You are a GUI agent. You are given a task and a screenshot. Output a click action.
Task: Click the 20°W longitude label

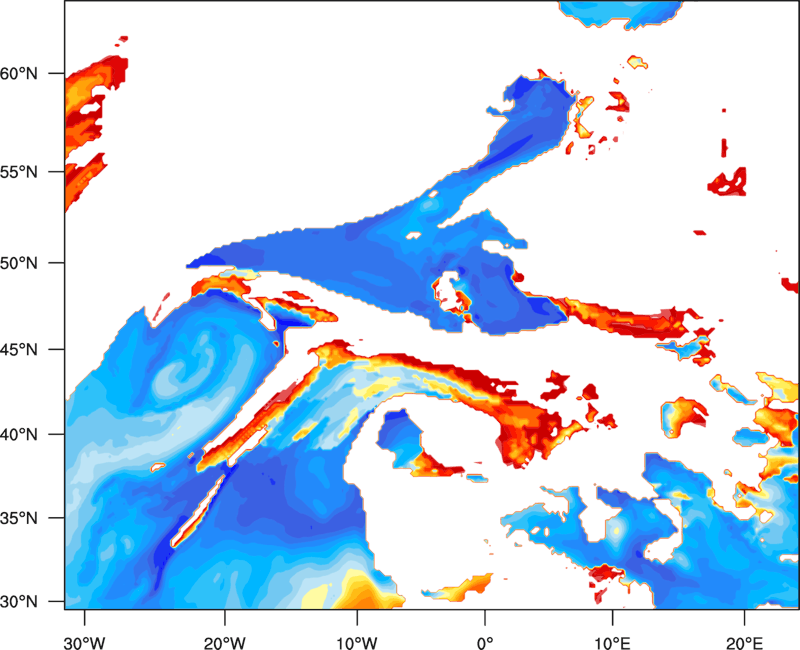[225, 643]
